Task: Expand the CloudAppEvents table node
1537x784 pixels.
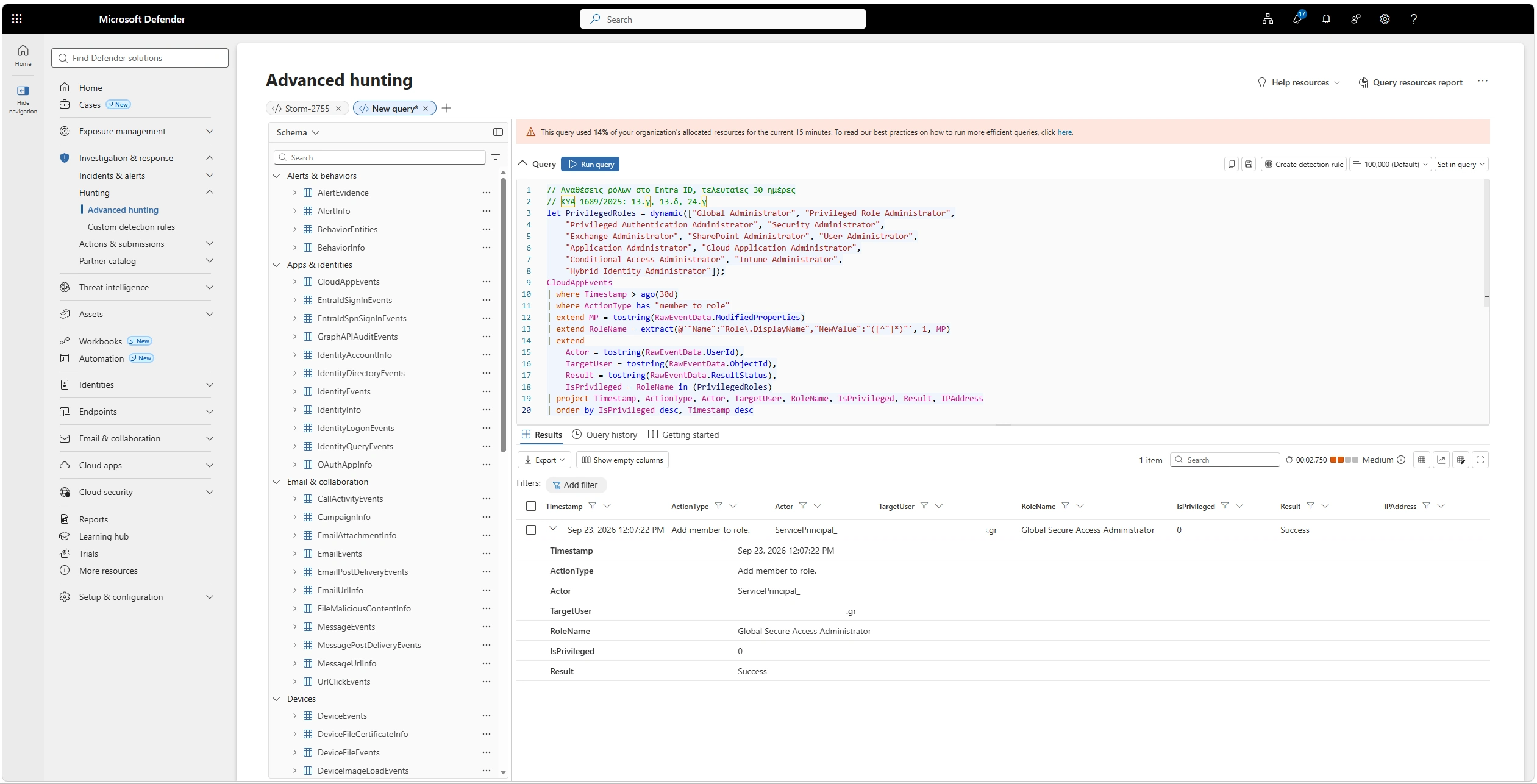Action: [x=294, y=282]
